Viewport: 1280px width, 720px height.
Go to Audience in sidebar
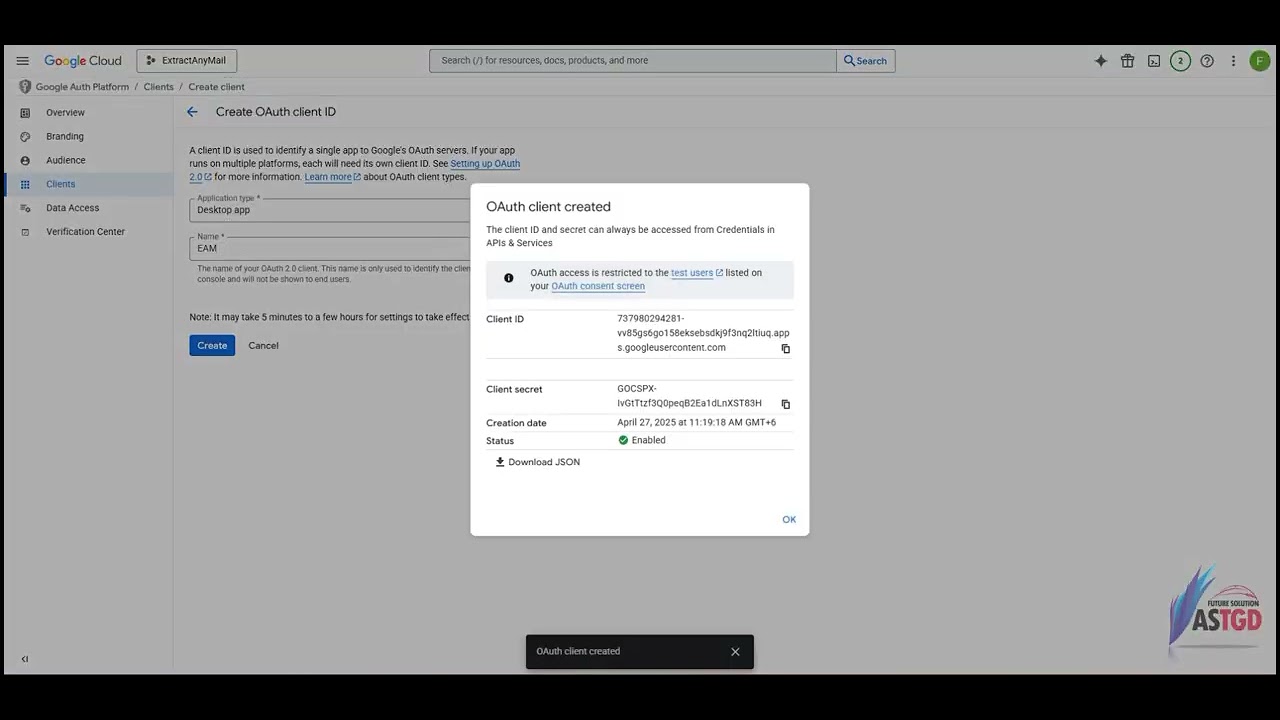[65, 160]
